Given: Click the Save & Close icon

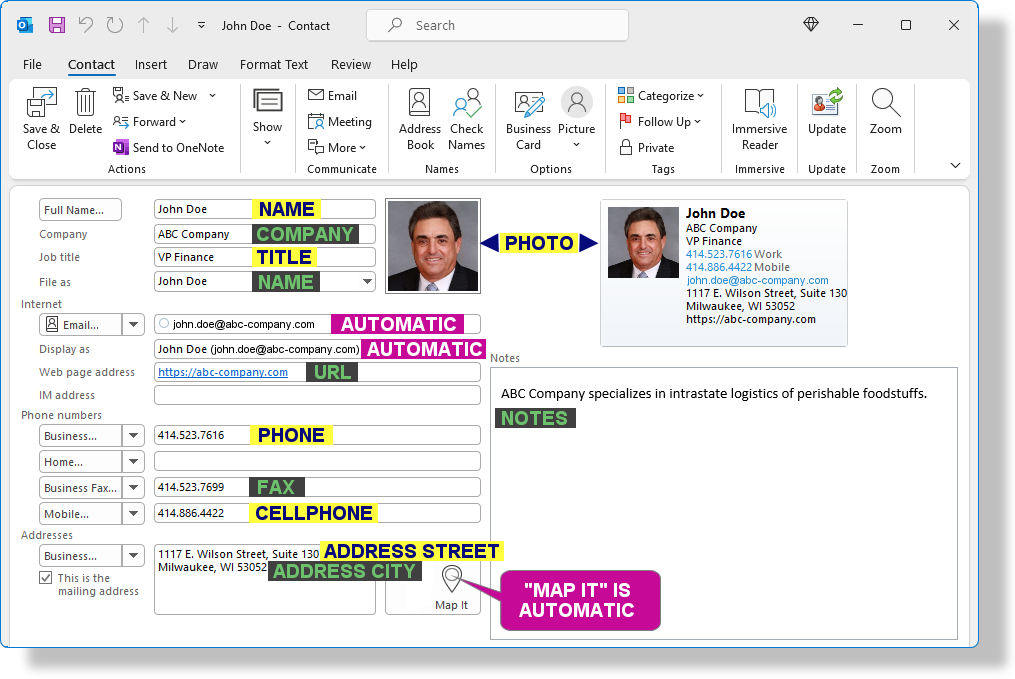Looking at the screenshot, I should click(x=41, y=117).
